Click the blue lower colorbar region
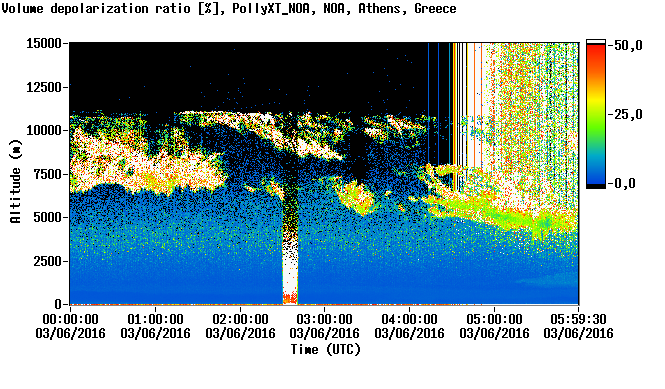 [595, 170]
